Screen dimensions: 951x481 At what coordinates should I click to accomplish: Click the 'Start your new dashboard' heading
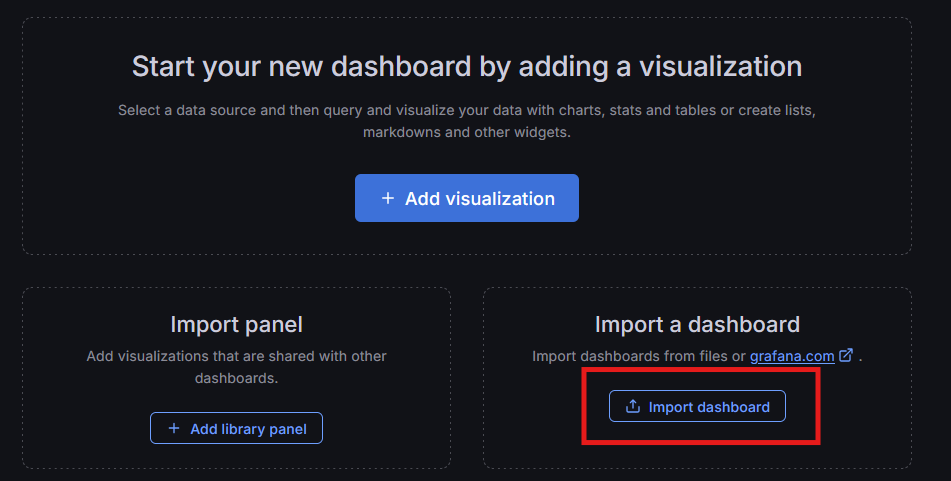tap(467, 66)
